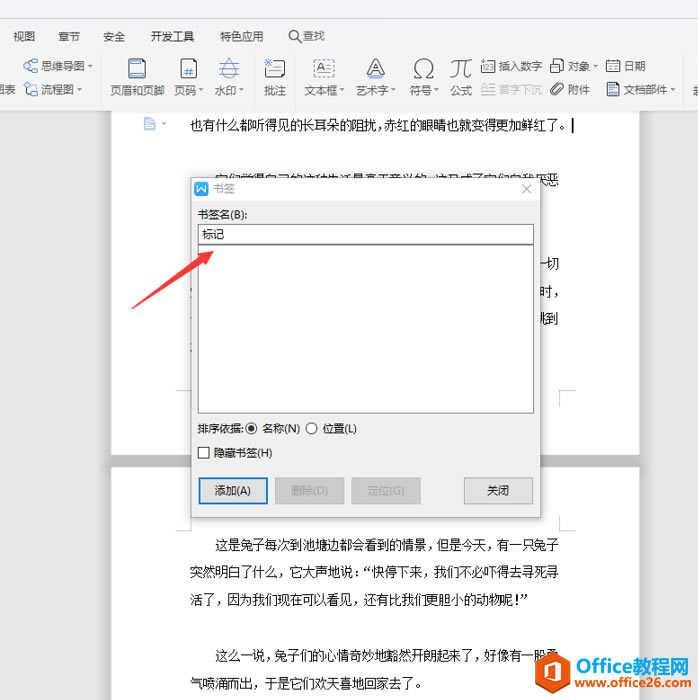Expand the 艺术字 dropdown arrow

click(x=393, y=90)
